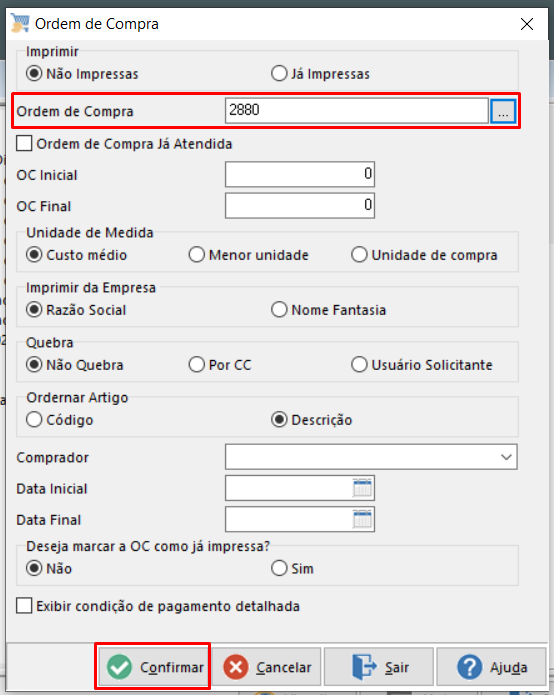Screen dimensions: 554x695
Task: Select Já Impressas radio option
Action: (279, 74)
